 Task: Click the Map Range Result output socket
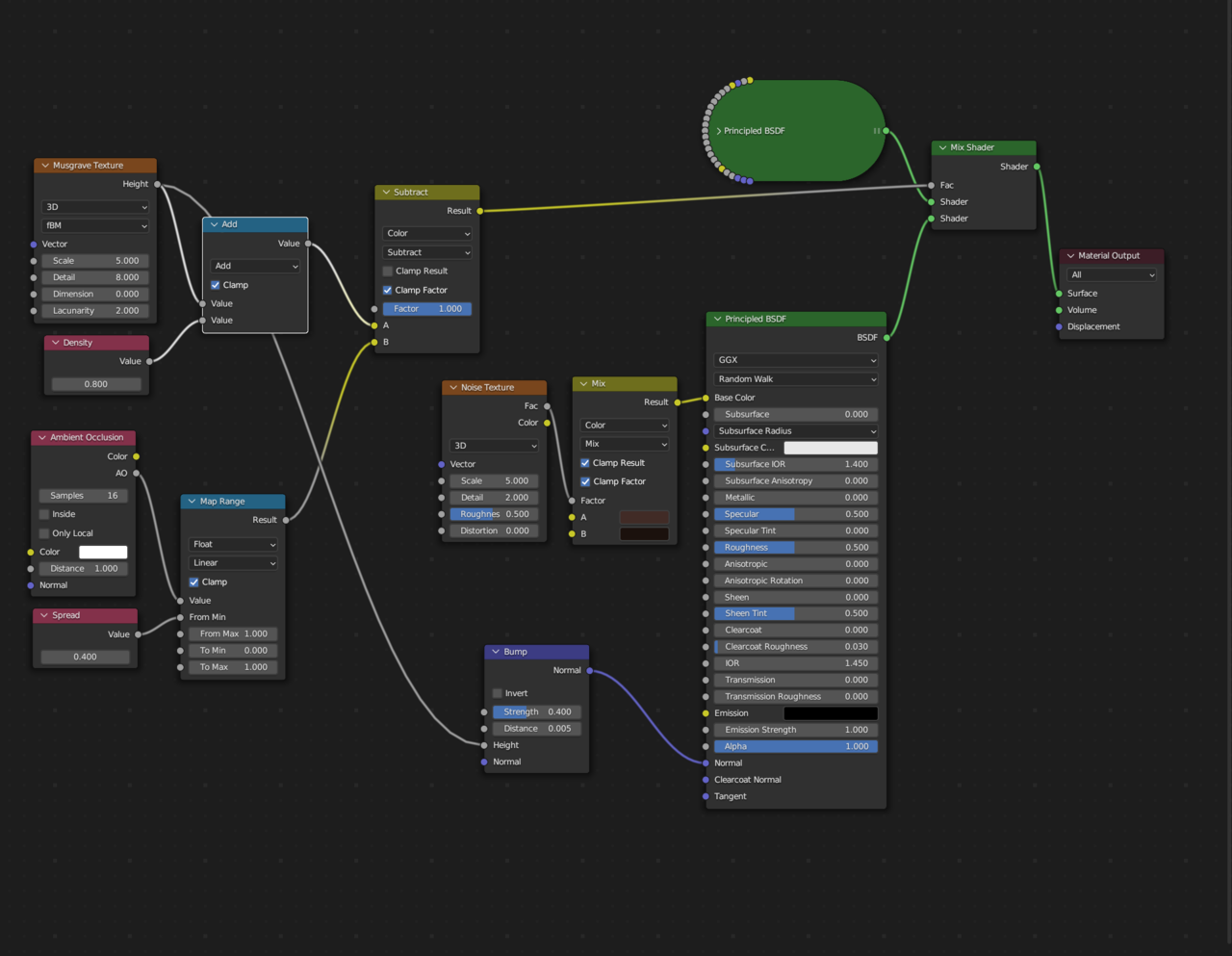coord(286,520)
